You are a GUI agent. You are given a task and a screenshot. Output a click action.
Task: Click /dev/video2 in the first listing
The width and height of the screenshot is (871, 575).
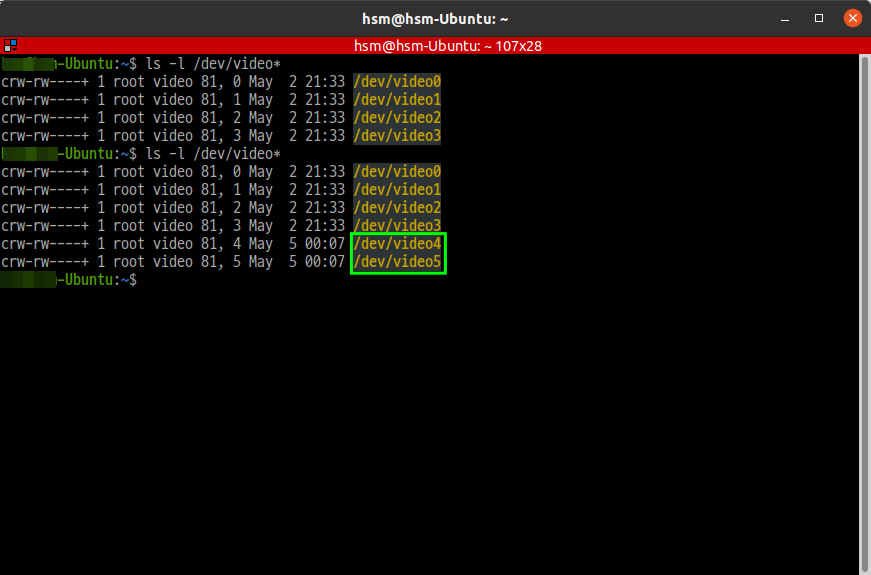[x=397, y=118]
